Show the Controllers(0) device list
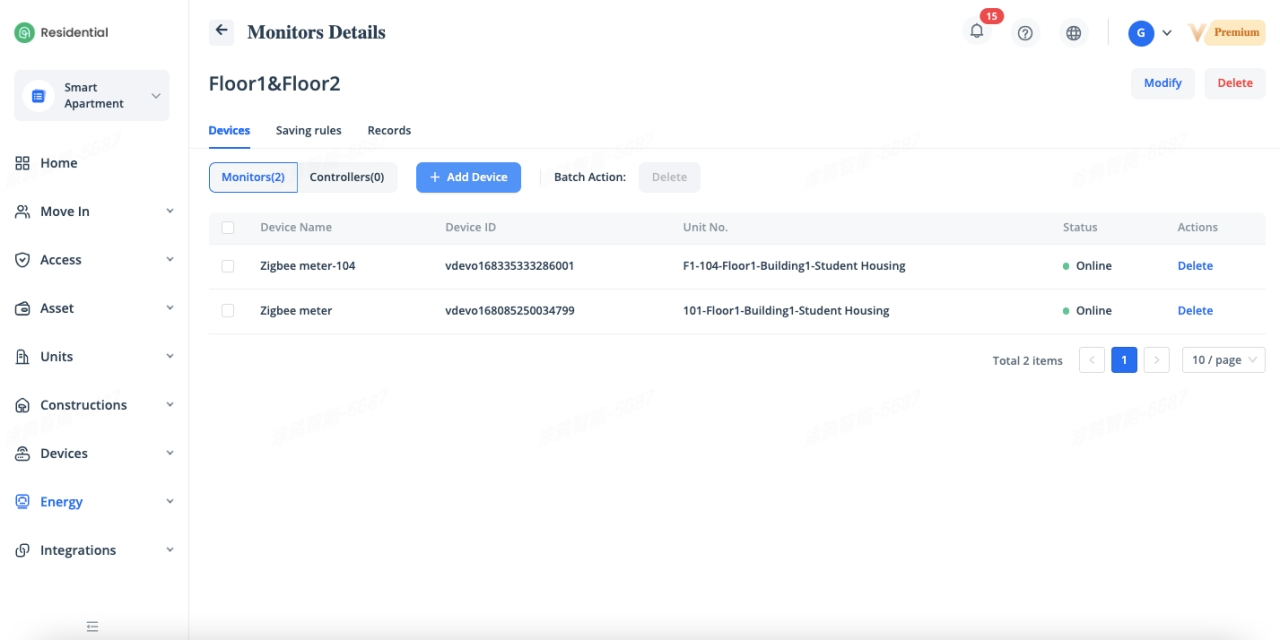This screenshot has height=640, width=1280. coord(346,177)
